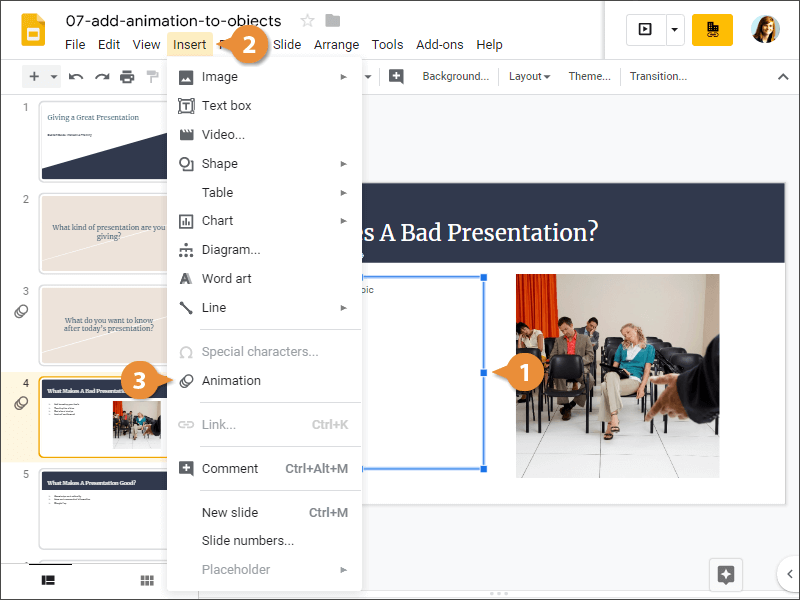
Task: Click the presentation title 07-add-animation-to-objects
Action: pyautogui.click(x=173, y=21)
